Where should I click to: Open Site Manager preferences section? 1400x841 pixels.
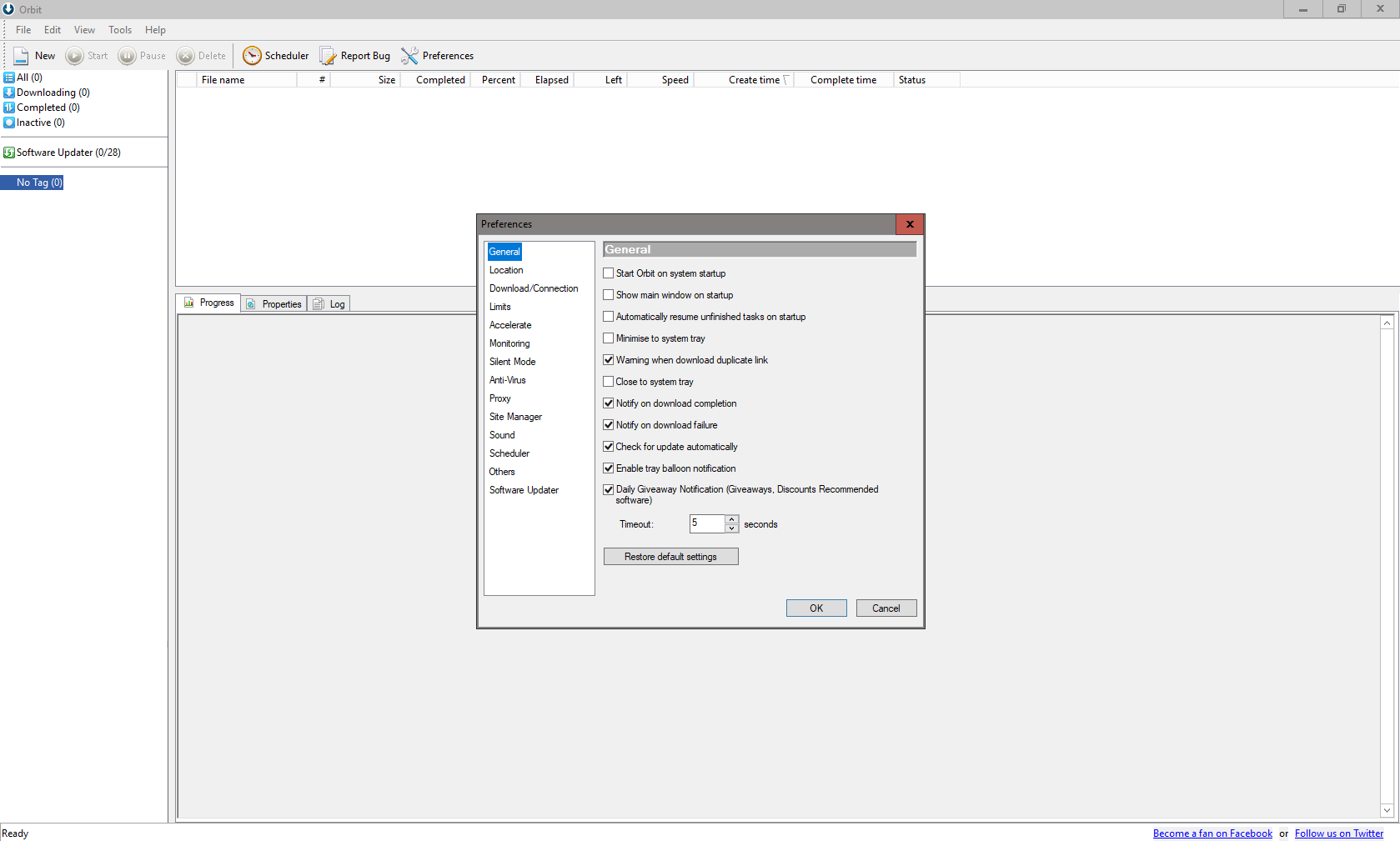[515, 417]
